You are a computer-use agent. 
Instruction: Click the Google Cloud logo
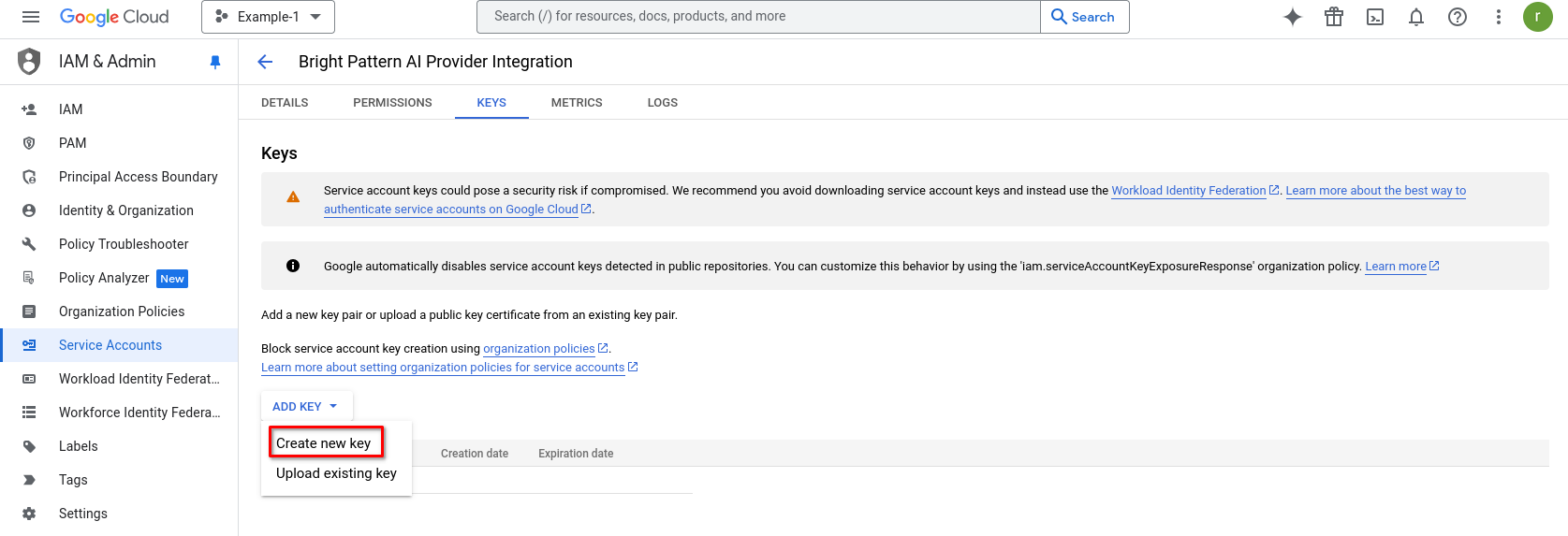coord(114,17)
